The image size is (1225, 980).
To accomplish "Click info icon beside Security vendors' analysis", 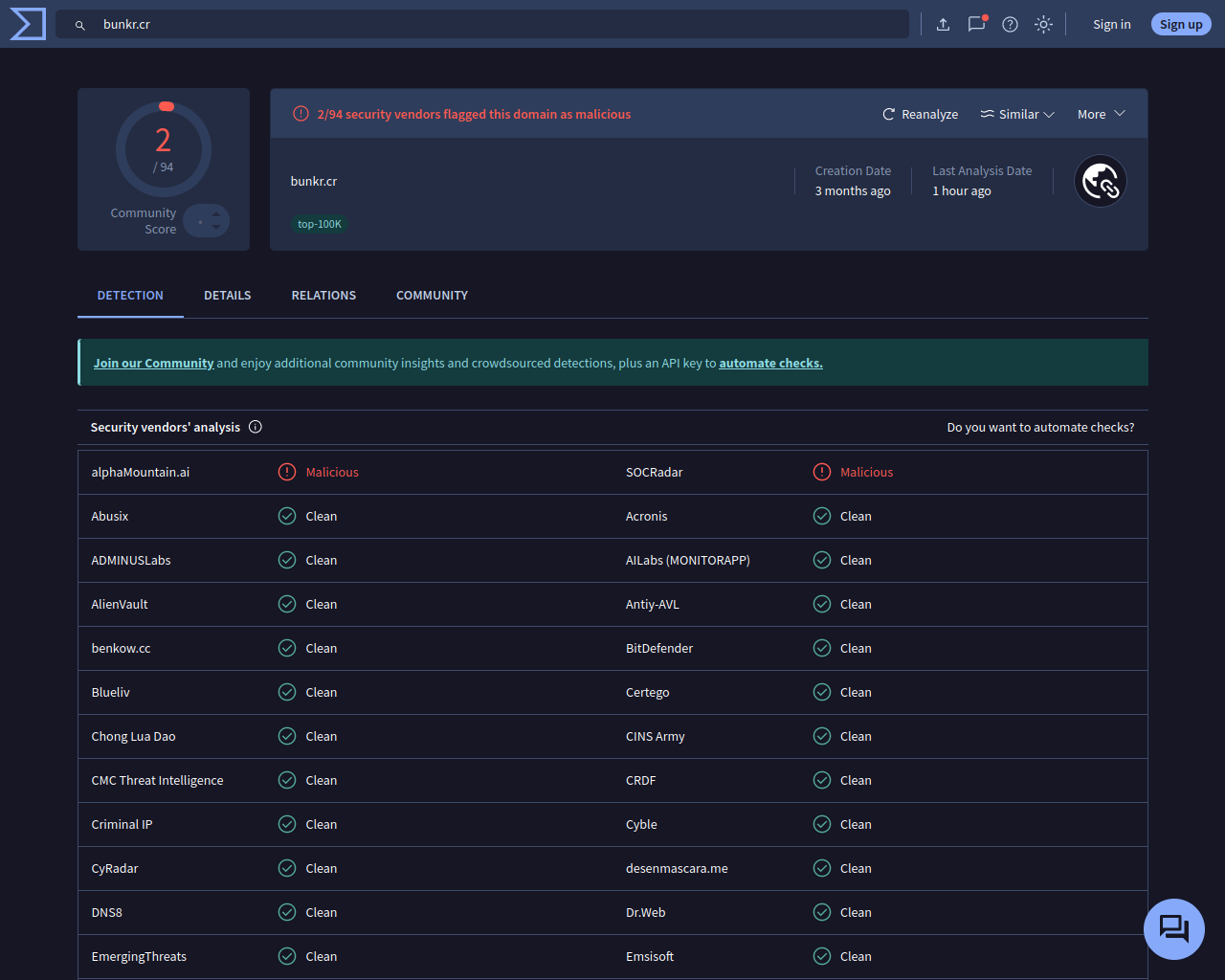I will (x=256, y=427).
